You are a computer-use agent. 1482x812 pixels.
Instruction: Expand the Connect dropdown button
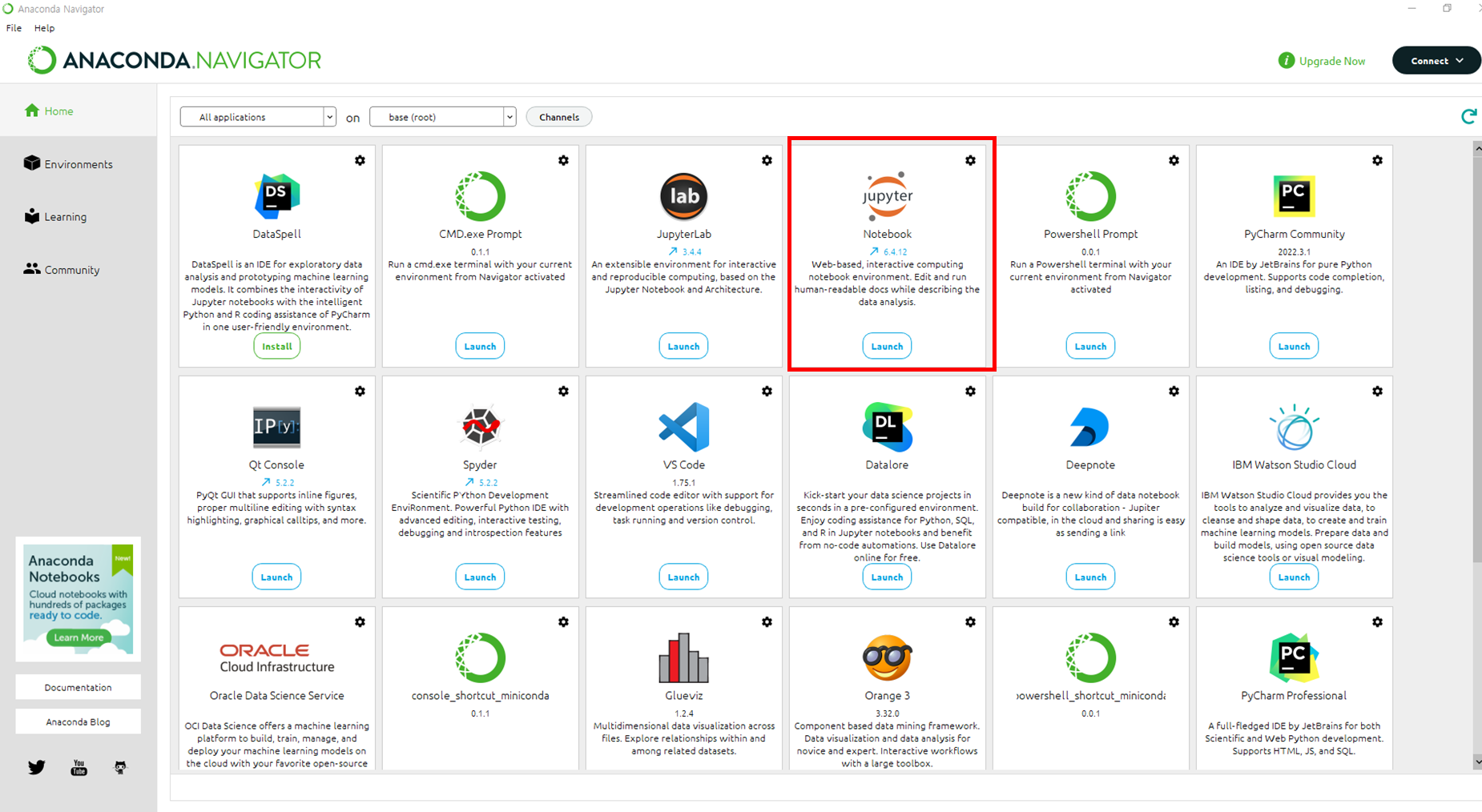click(x=1436, y=61)
